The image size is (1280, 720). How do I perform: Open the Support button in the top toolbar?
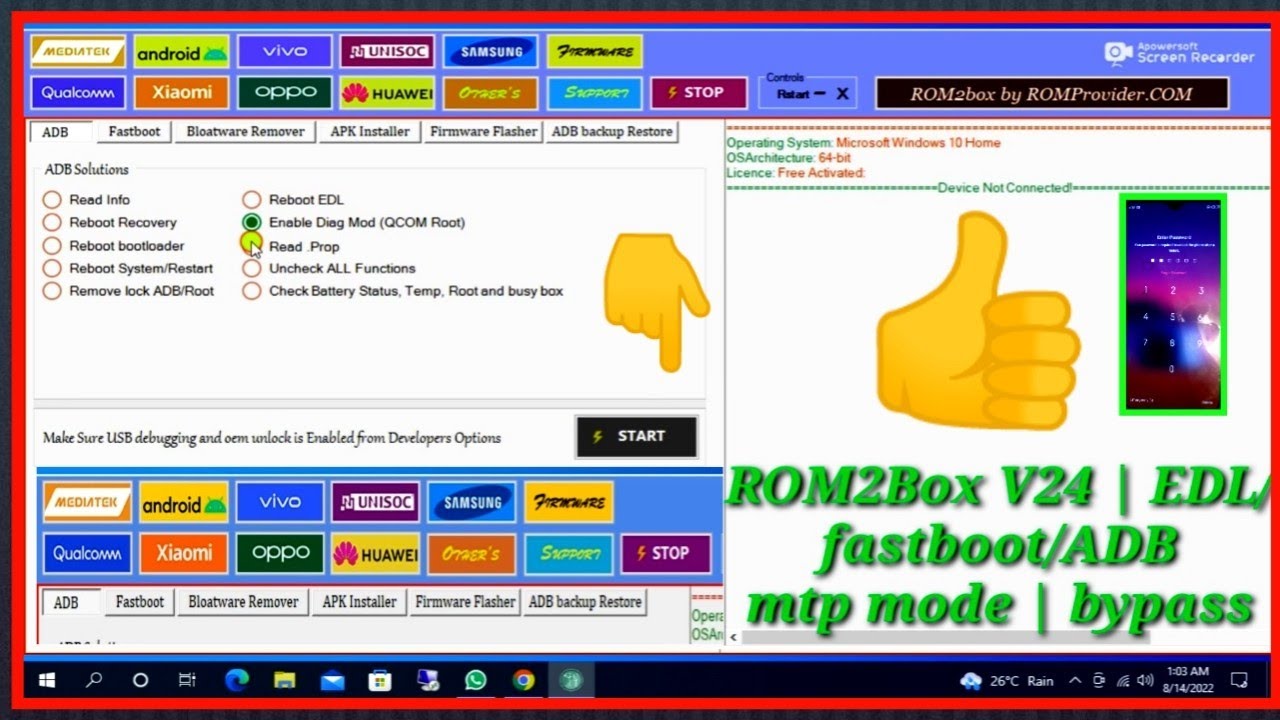595,93
